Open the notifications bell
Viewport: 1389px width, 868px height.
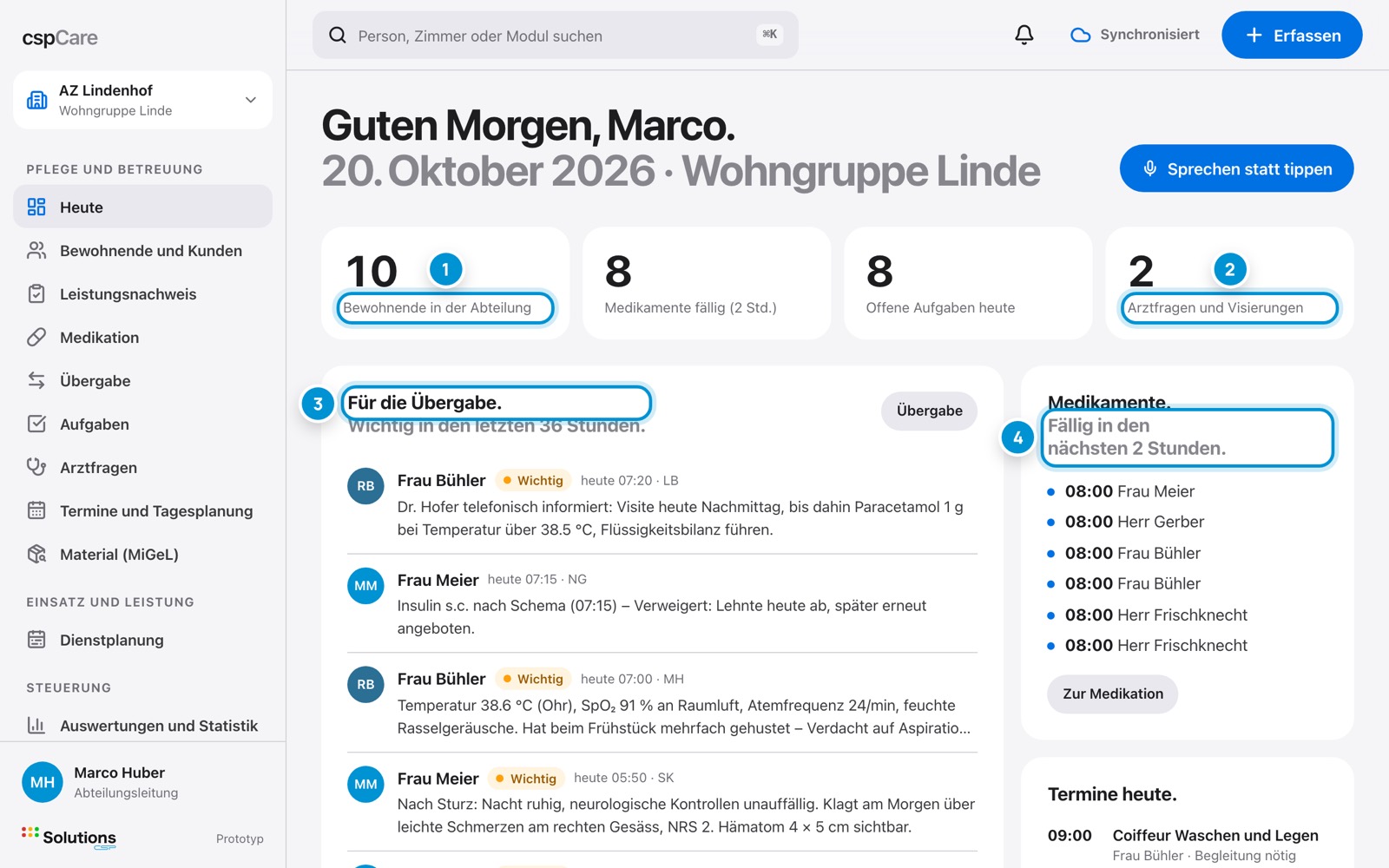click(x=1024, y=35)
